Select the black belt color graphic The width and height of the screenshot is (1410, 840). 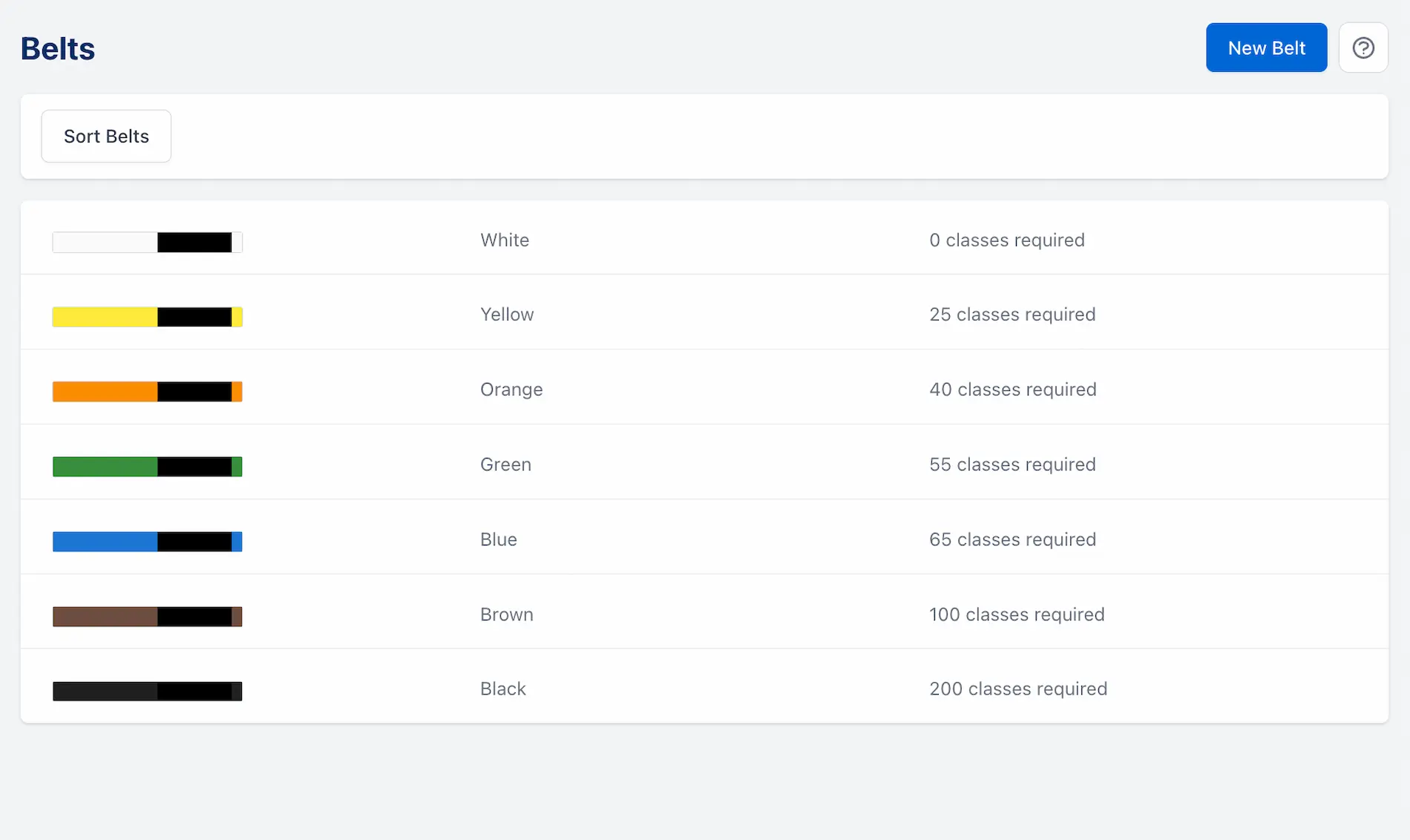tap(147, 691)
